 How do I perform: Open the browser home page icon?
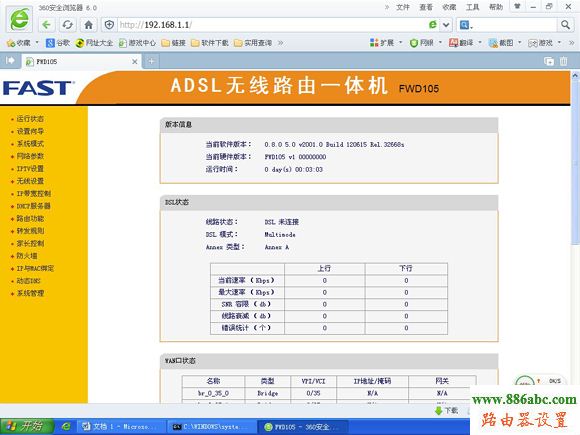(88, 25)
